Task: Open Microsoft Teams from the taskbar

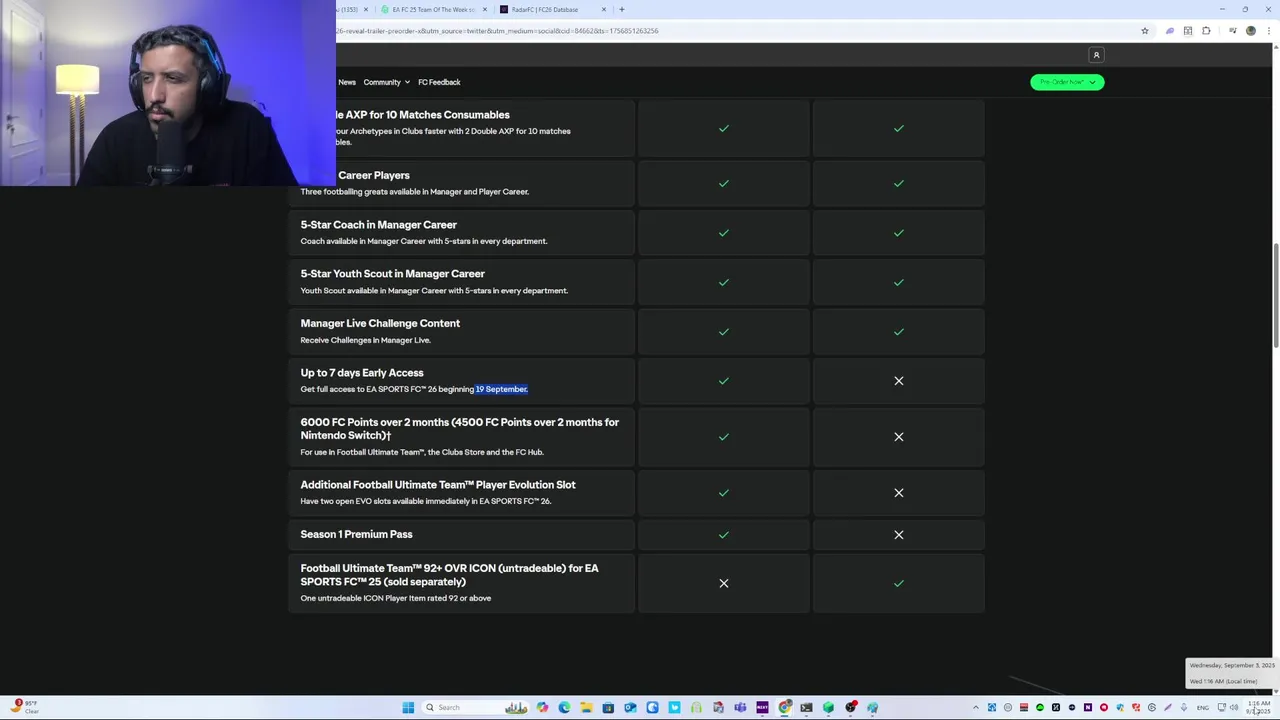Action: pos(740,707)
